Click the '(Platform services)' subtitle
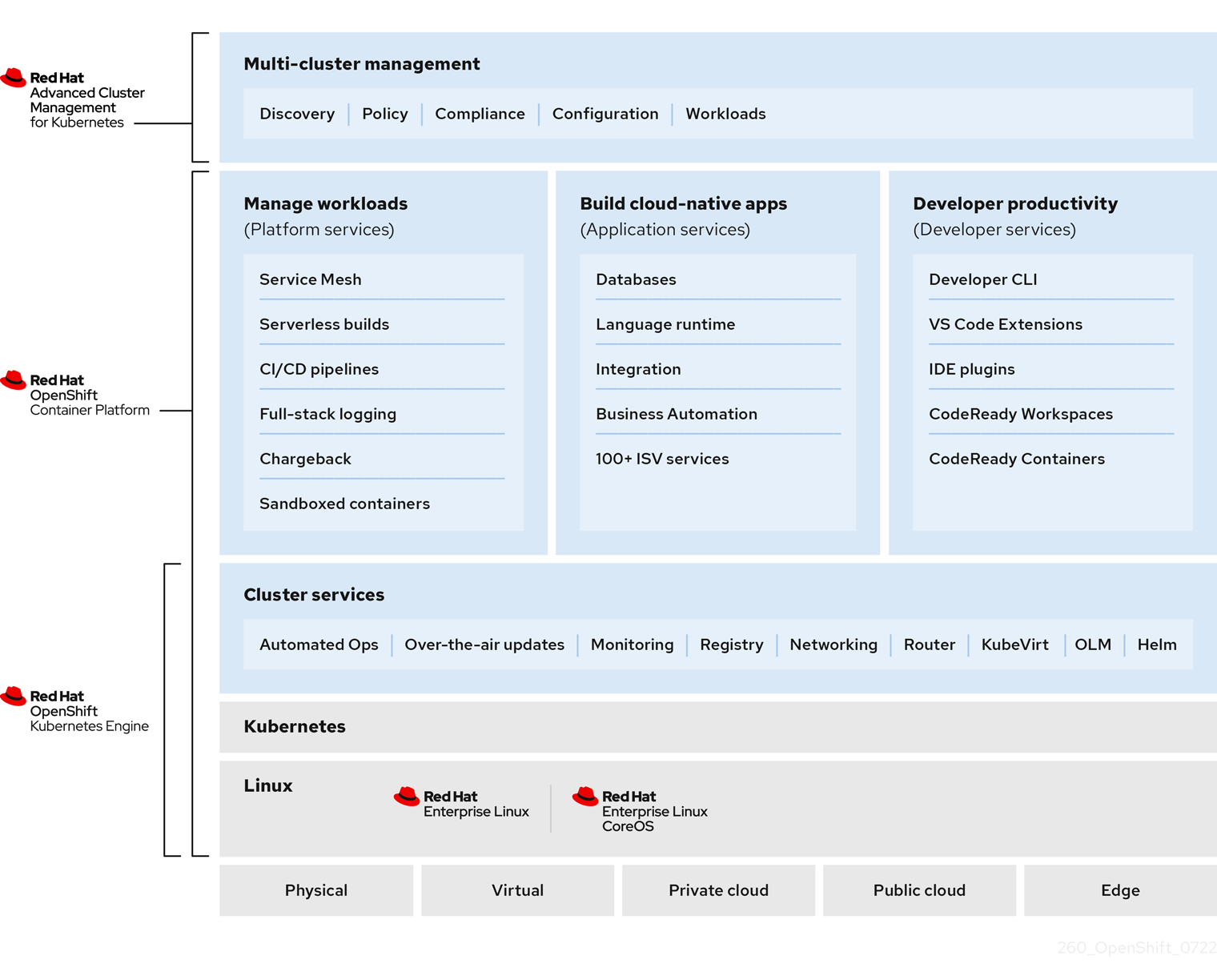 coord(319,230)
